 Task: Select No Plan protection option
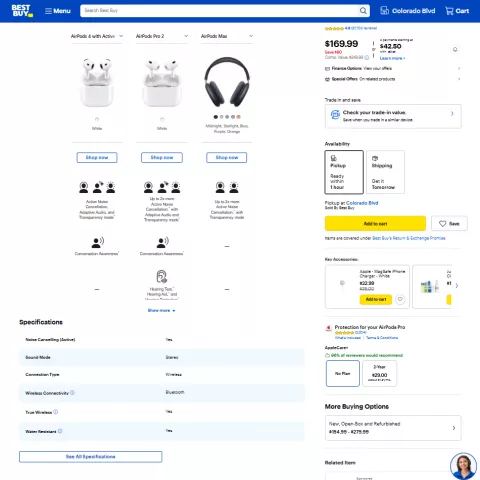click(343, 373)
